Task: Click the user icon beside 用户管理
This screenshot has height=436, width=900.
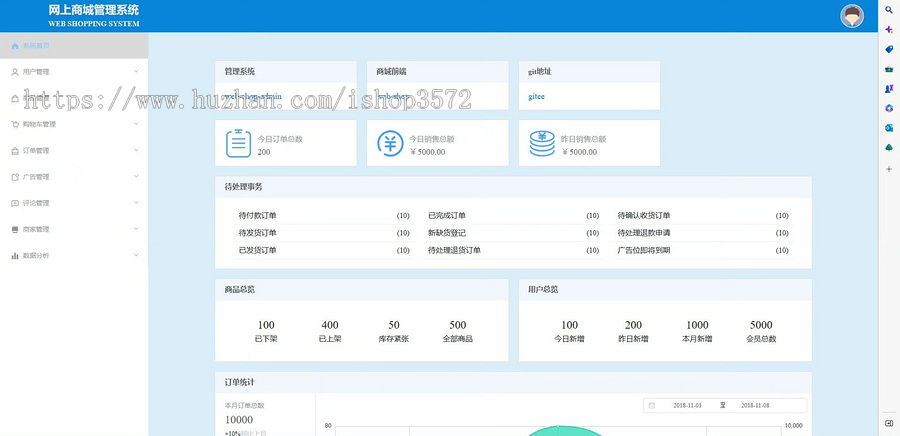Action: (15, 72)
